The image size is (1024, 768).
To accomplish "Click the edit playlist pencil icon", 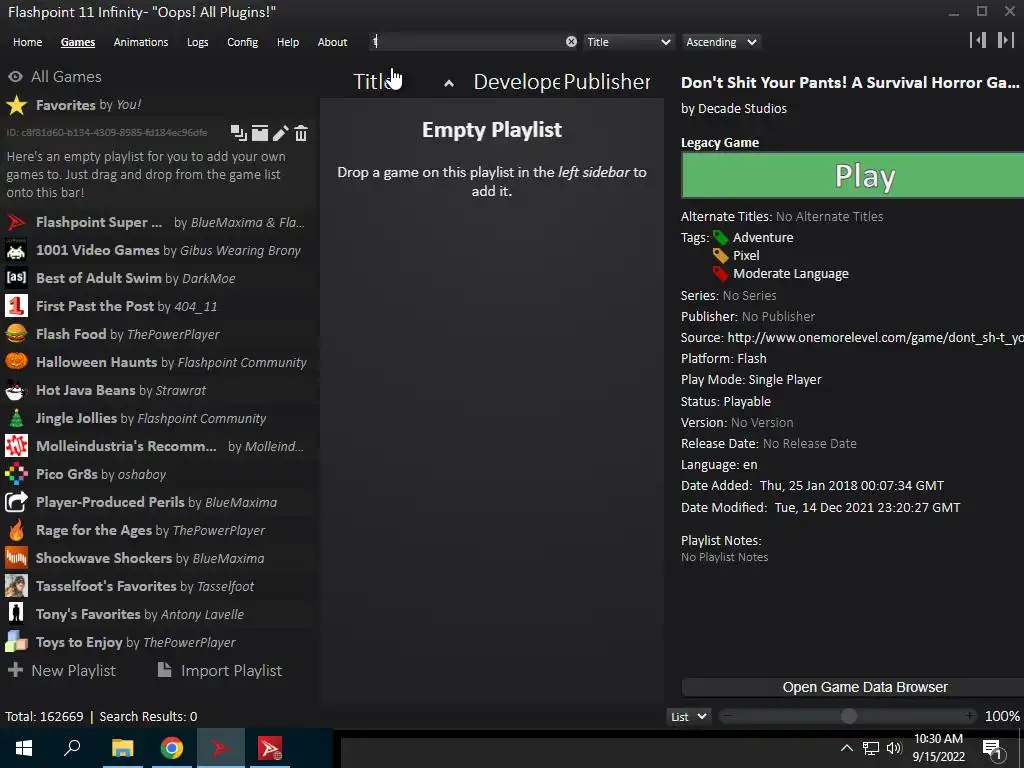I will click(281, 133).
